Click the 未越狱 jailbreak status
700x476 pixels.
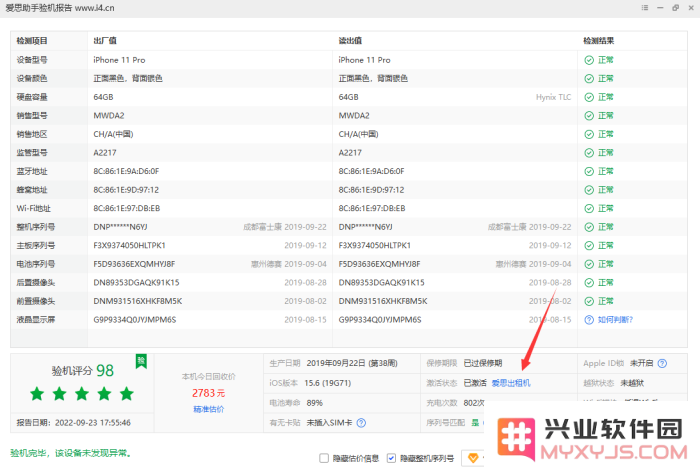(x=632, y=383)
